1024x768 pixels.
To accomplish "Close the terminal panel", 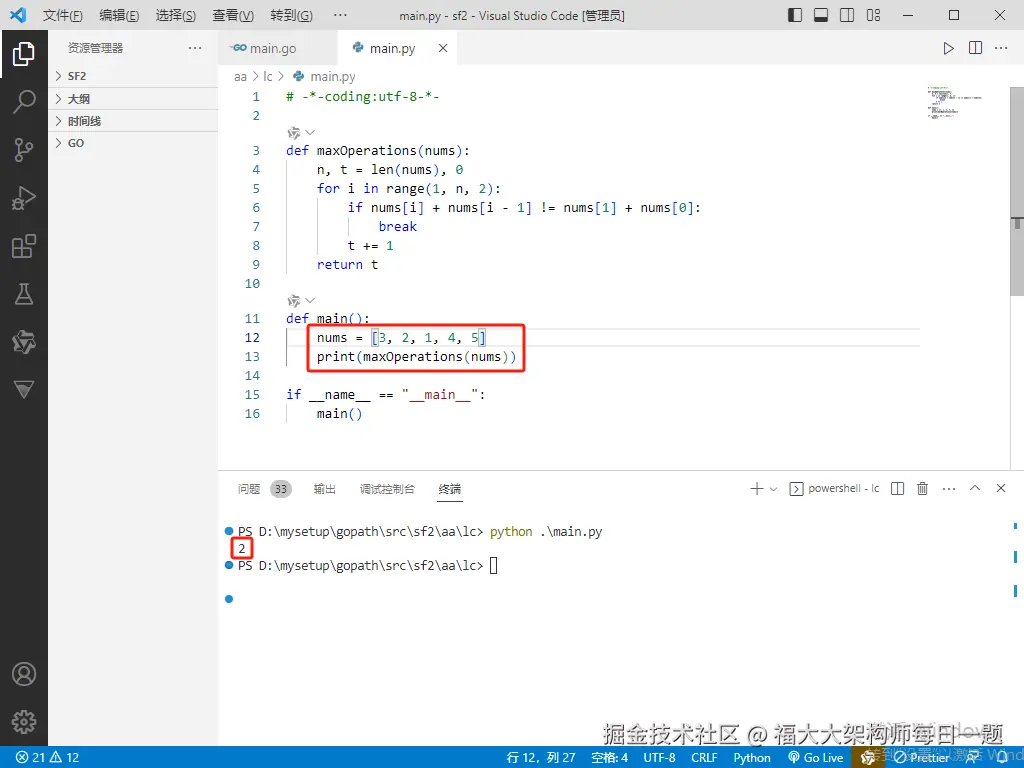I will tap(1000, 488).
